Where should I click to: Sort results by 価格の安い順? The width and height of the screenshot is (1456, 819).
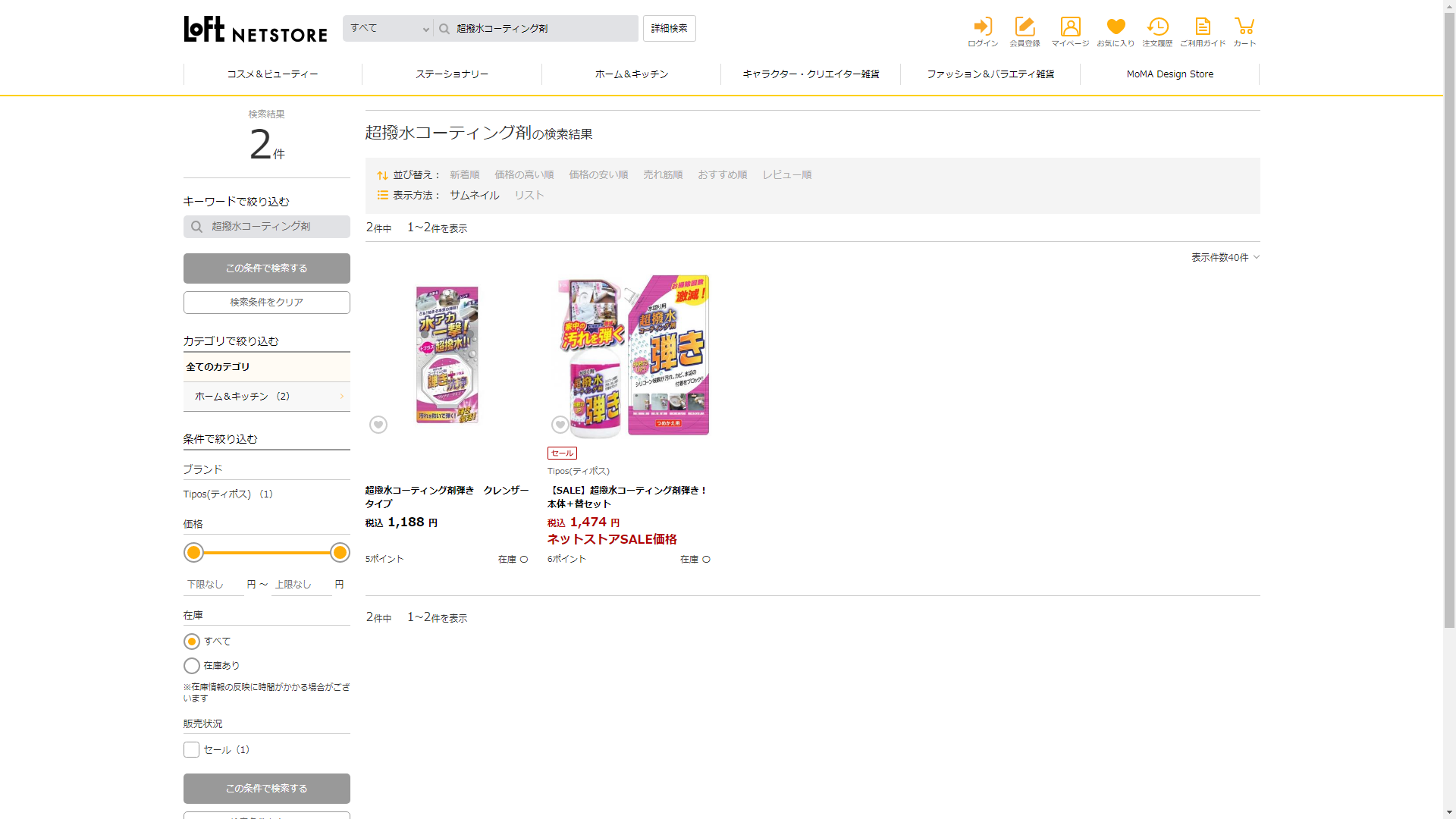click(x=598, y=175)
